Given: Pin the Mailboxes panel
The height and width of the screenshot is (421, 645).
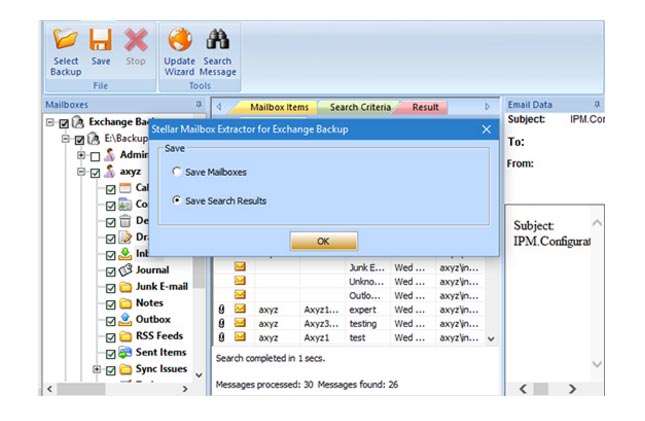Looking at the screenshot, I should click(199, 104).
